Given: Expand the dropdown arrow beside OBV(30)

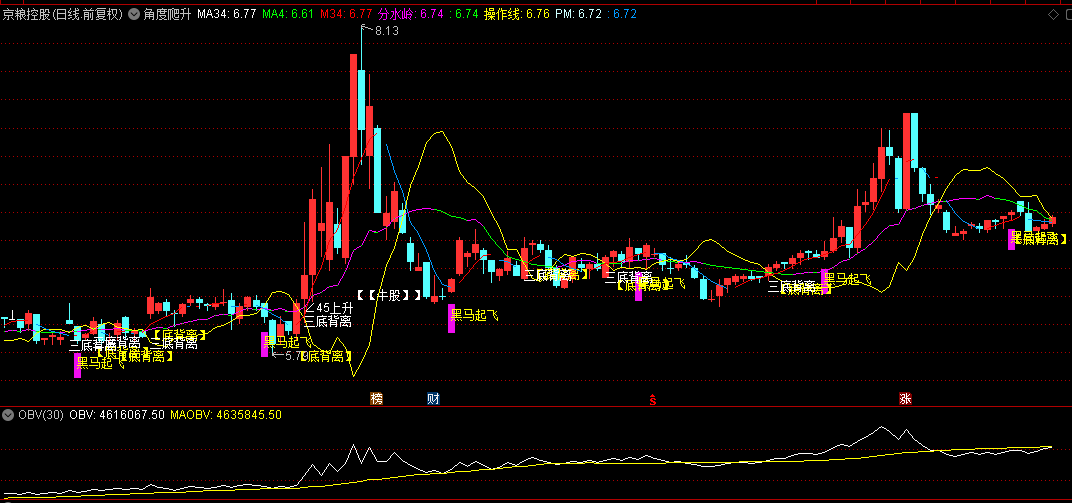Looking at the screenshot, I should click(8, 414).
